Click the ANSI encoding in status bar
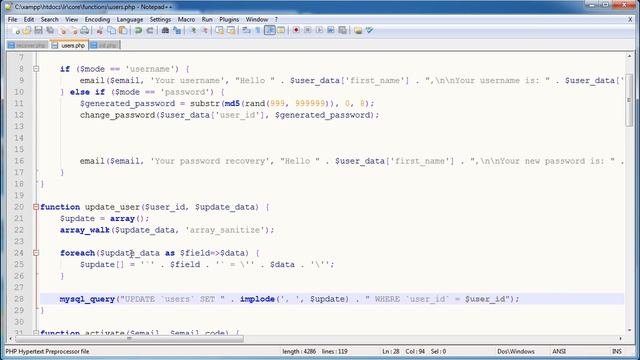 click(x=559, y=351)
